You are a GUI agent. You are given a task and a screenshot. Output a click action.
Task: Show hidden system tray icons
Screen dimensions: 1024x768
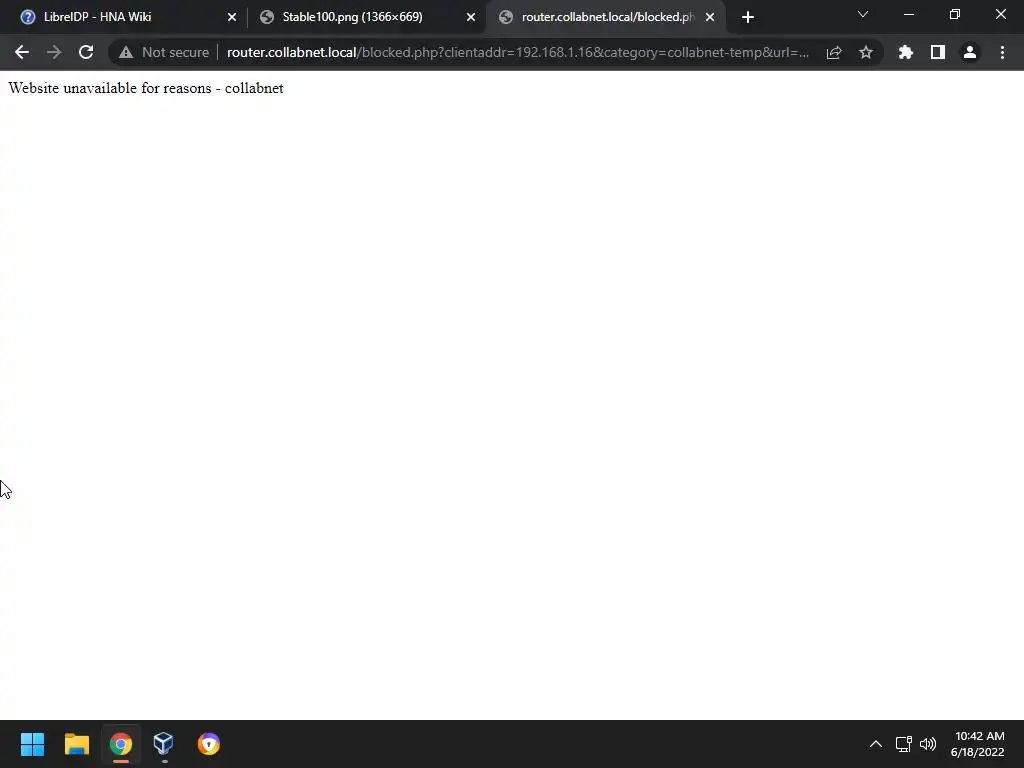pos(876,744)
